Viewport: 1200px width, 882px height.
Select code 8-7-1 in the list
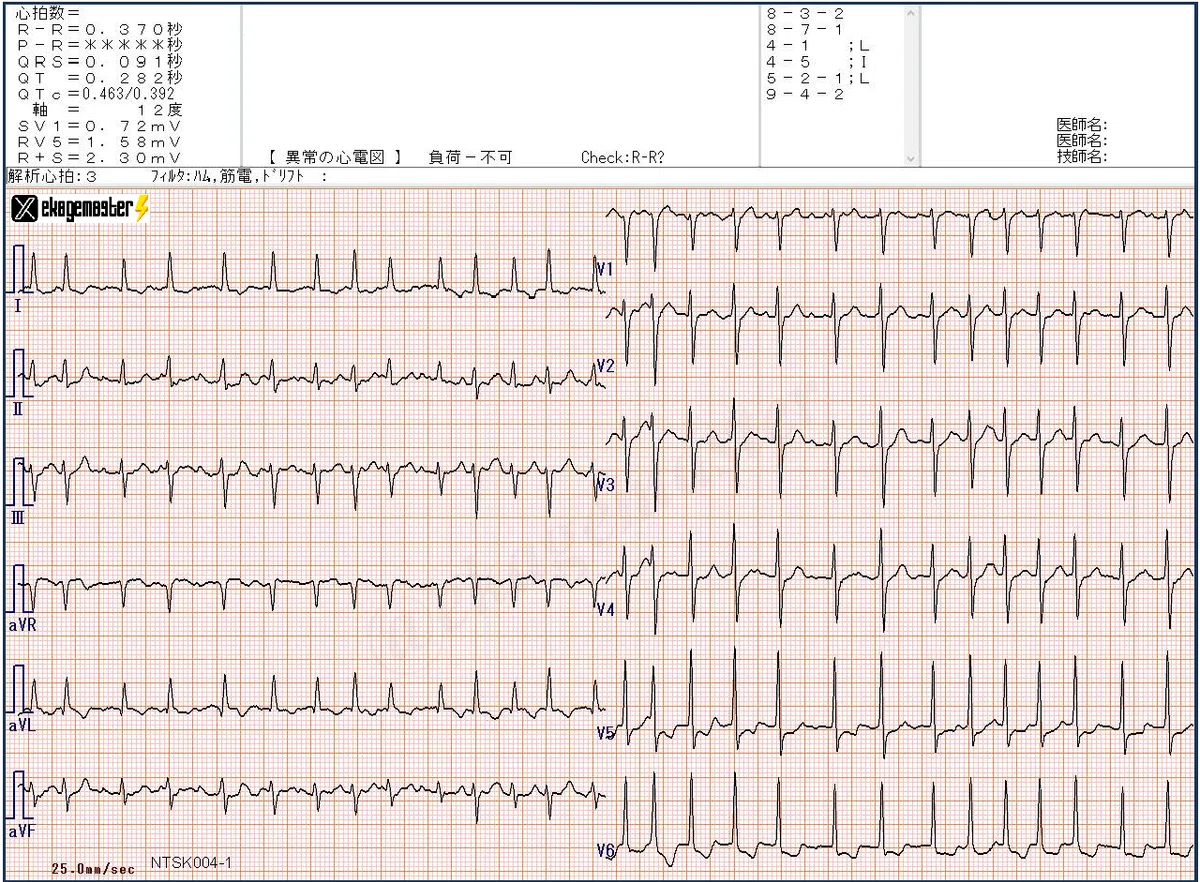tap(805, 30)
